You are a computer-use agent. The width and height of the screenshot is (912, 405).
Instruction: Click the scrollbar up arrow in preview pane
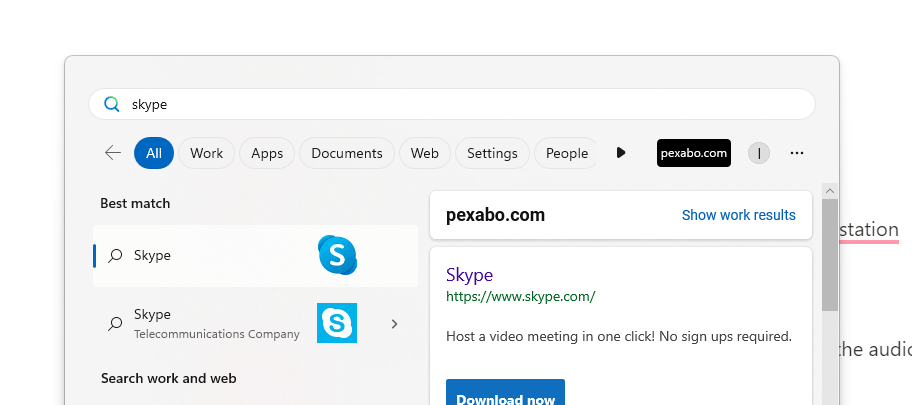click(830, 191)
